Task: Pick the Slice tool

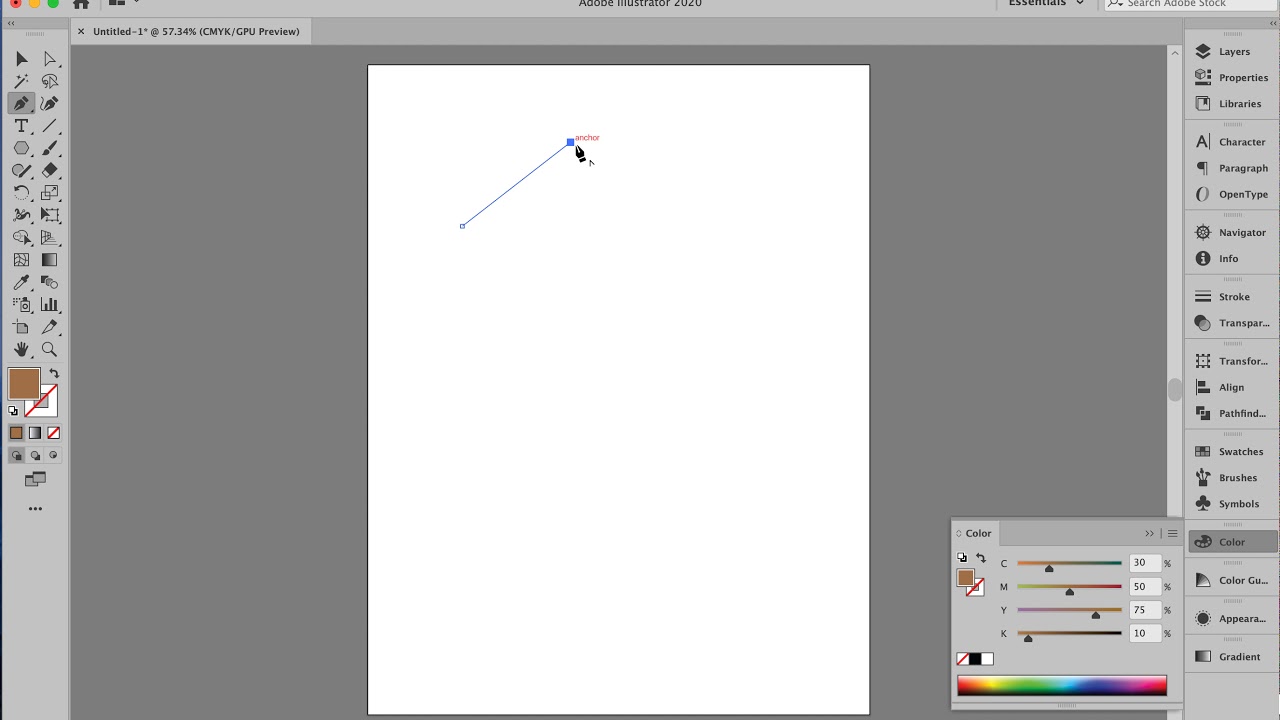Action: [x=49, y=327]
